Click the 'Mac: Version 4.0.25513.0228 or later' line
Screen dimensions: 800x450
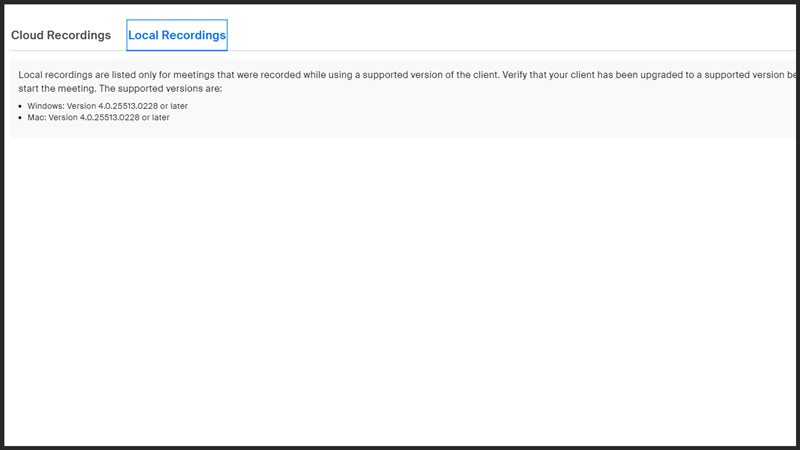coord(98,117)
